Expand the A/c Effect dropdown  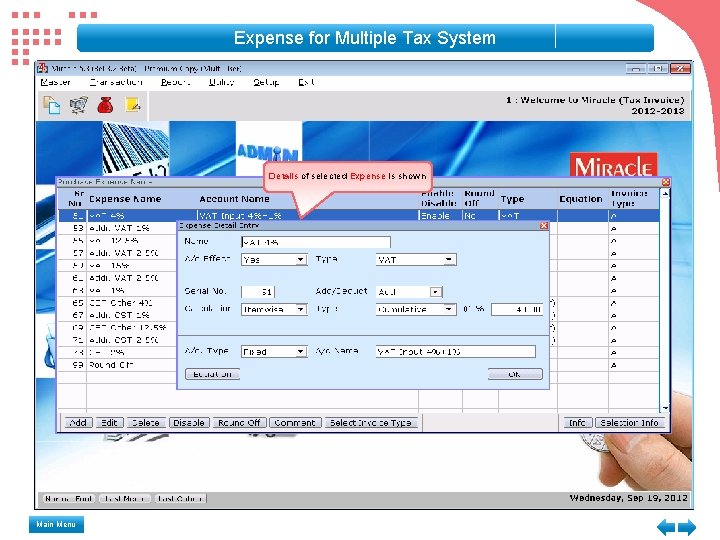pyautogui.click(x=300, y=260)
